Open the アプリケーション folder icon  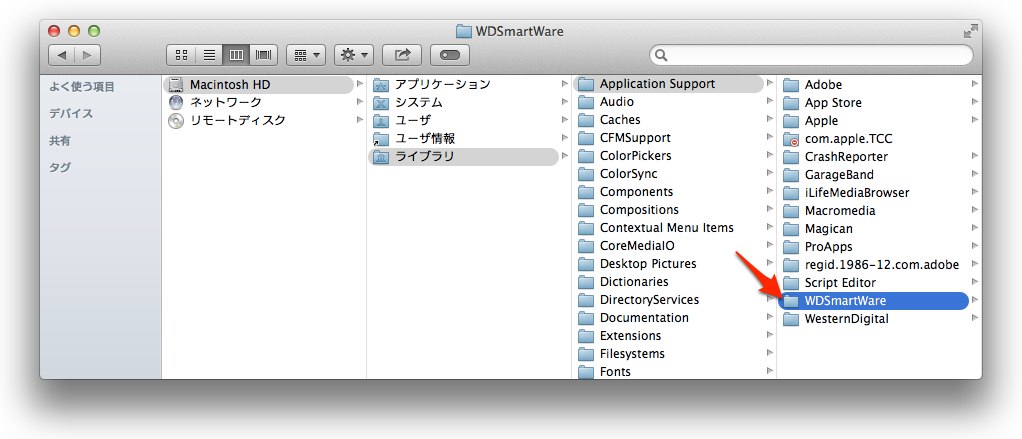[x=381, y=85]
